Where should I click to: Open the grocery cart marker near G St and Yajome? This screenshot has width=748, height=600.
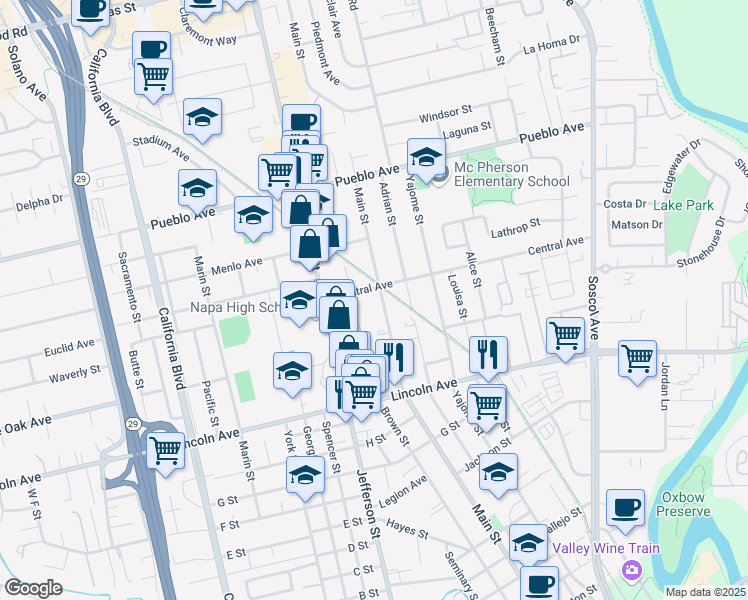pyautogui.click(x=486, y=408)
